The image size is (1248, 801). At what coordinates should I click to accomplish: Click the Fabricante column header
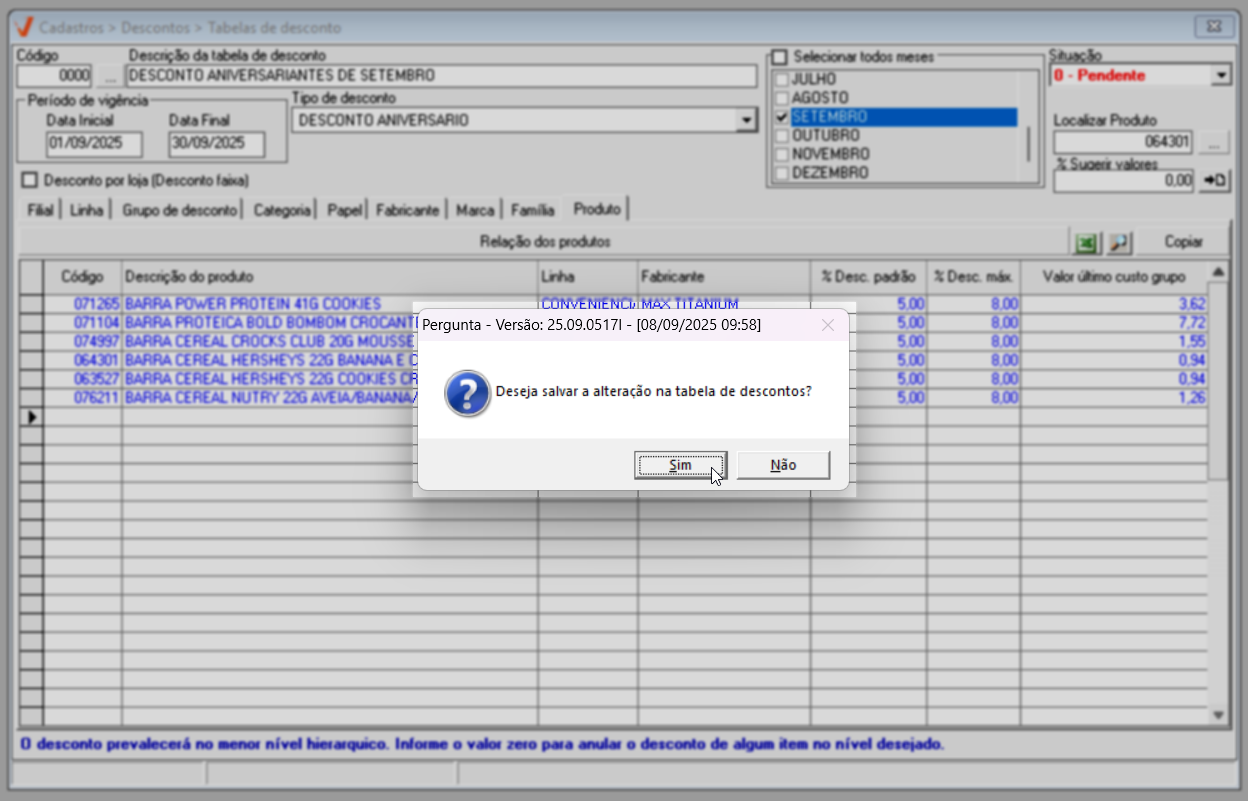[x=724, y=276]
